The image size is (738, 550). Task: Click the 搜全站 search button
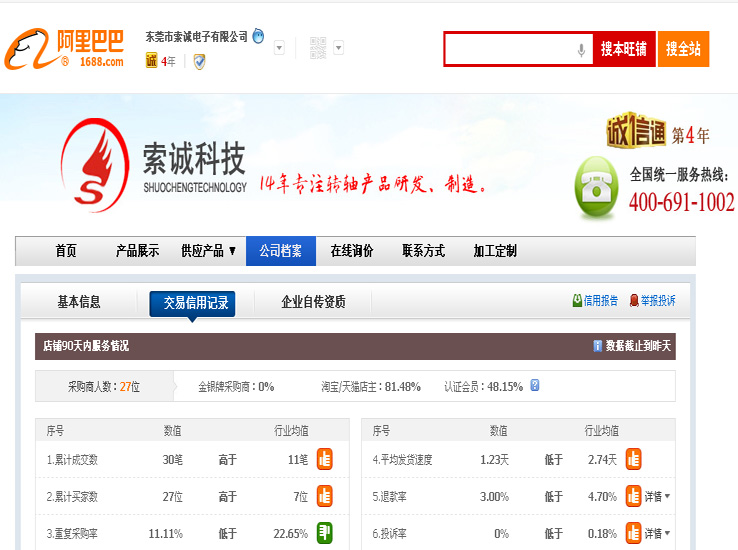pyautogui.click(x=683, y=49)
